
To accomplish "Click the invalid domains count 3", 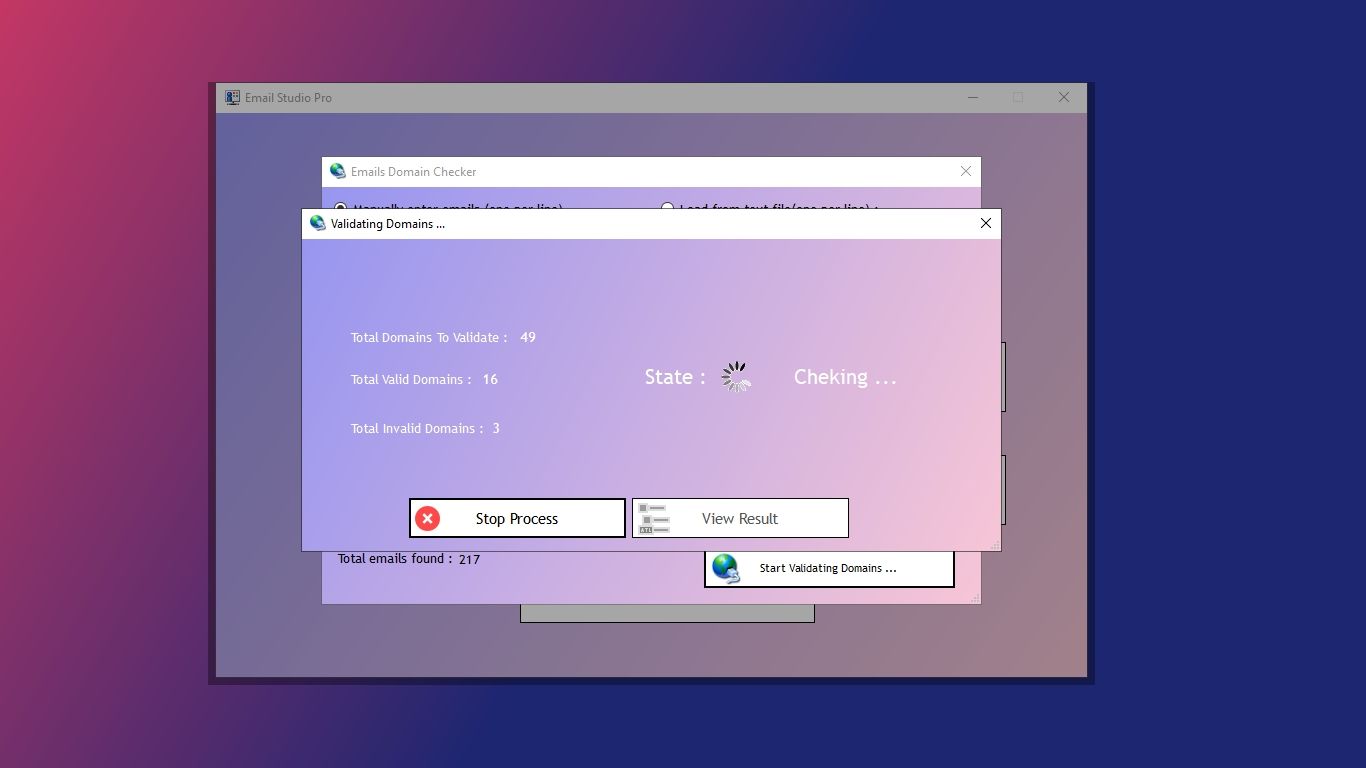I will pos(496,429).
